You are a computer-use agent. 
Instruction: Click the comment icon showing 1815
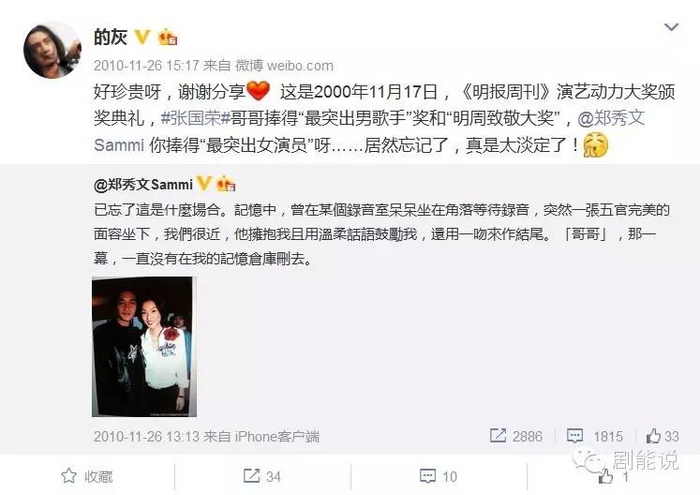tap(595, 436)
